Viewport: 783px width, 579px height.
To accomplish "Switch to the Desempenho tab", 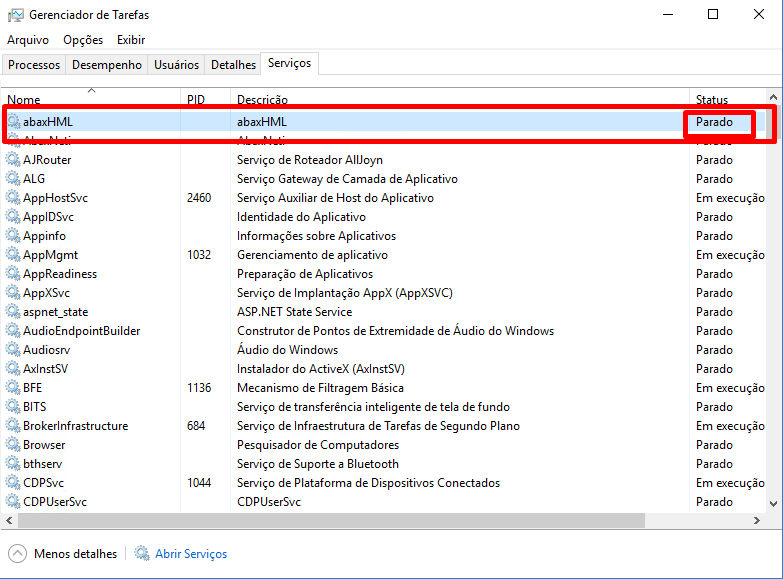I will [x=107, y=65].
